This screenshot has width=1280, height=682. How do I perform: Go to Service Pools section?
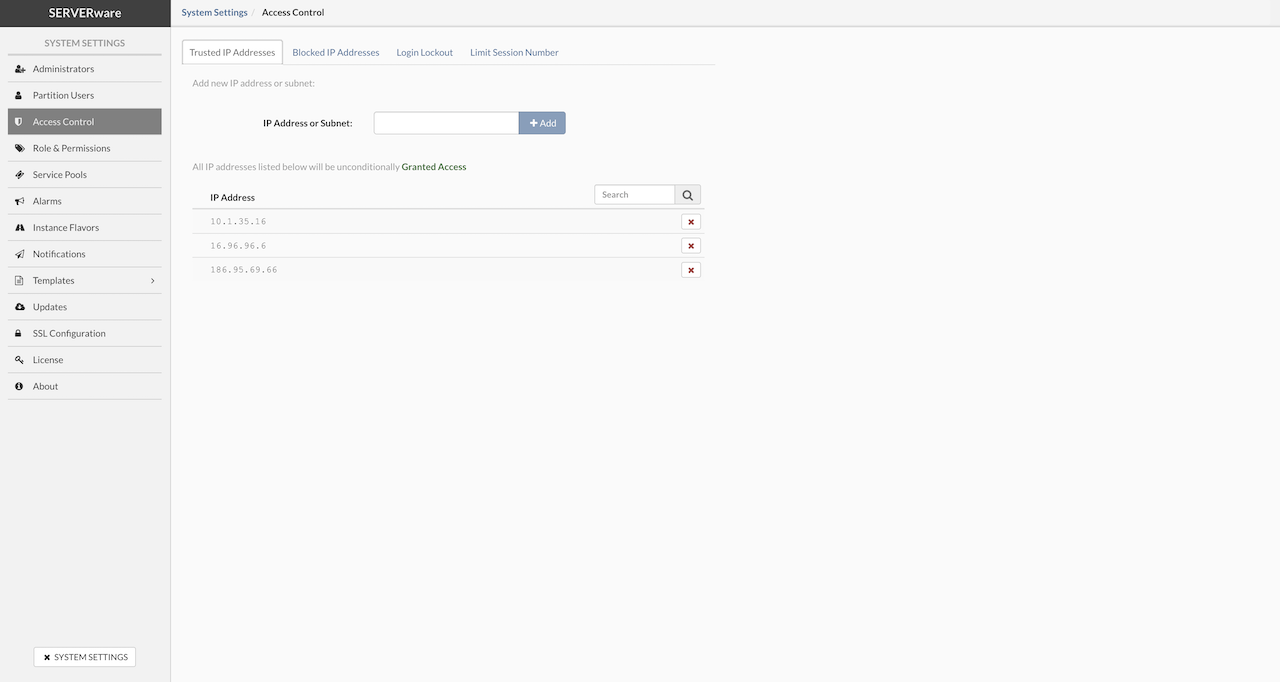tap(59, 175)
